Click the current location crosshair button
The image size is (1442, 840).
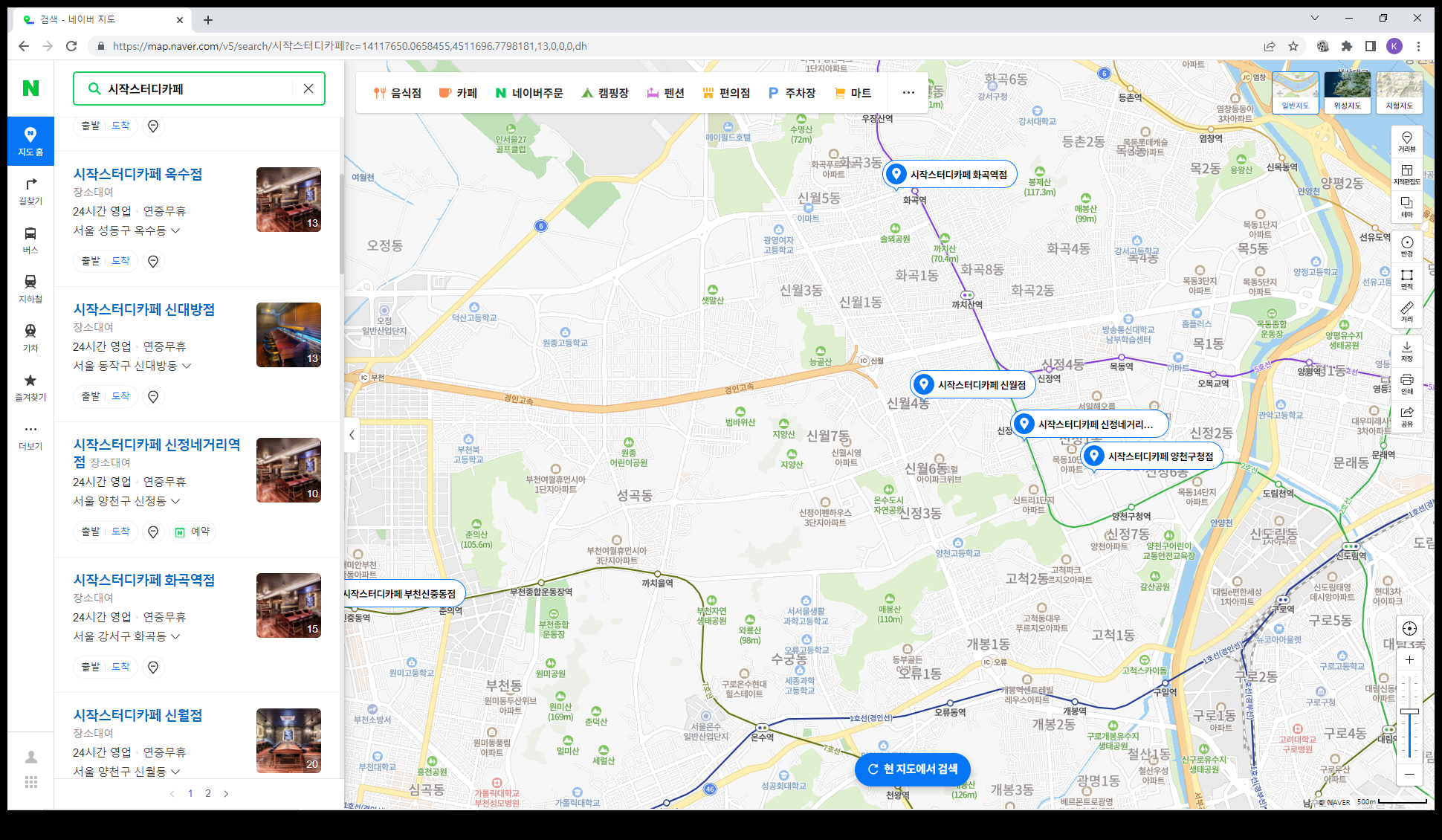pyautogui.click(x=1409, y=629)
